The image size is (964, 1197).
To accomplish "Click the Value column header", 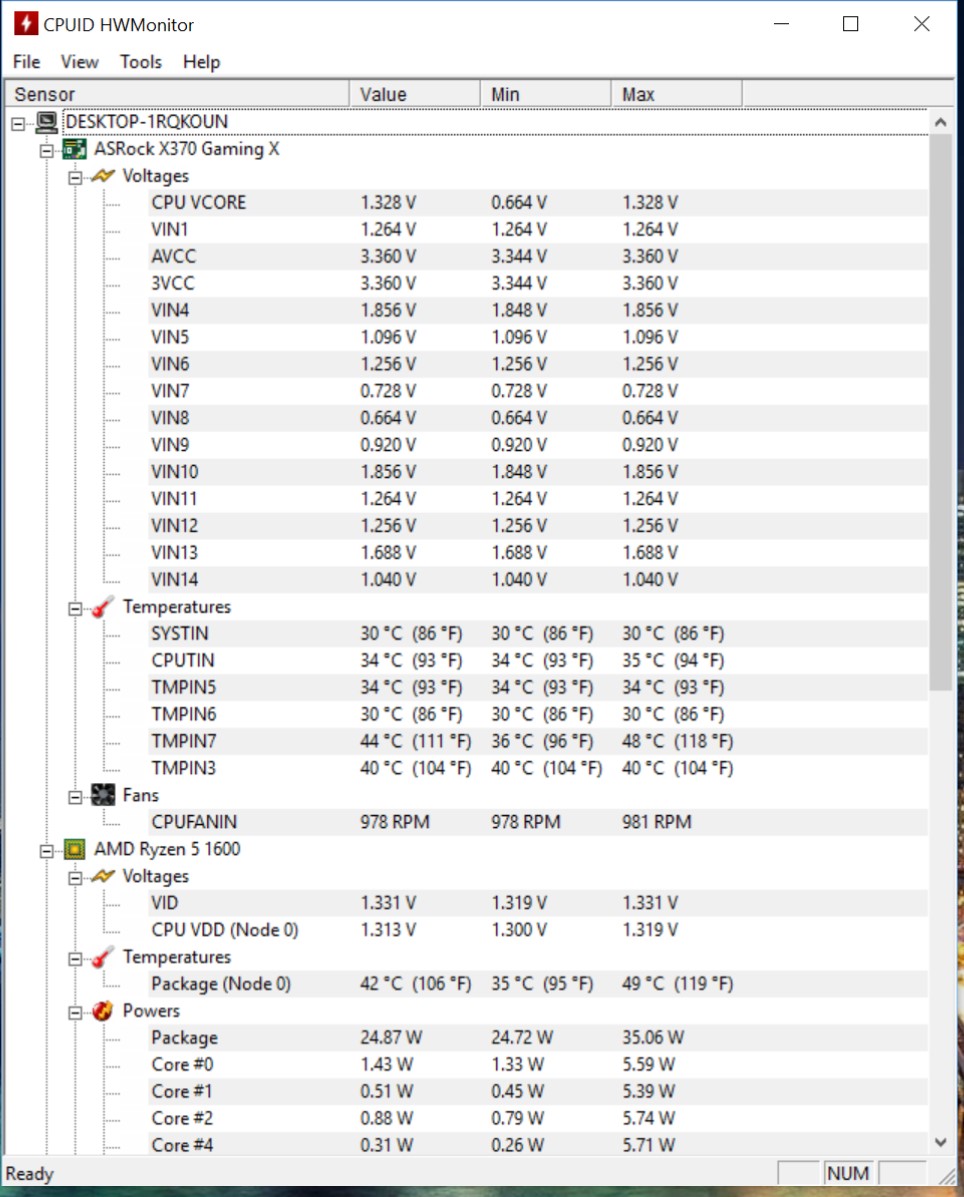I will 414,94.
